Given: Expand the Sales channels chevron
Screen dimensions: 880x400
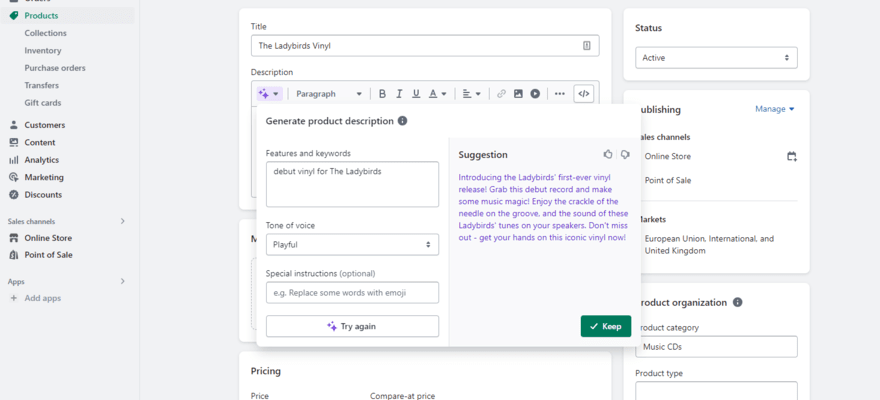Looking at the screenshot, I should tap(122, 221).
